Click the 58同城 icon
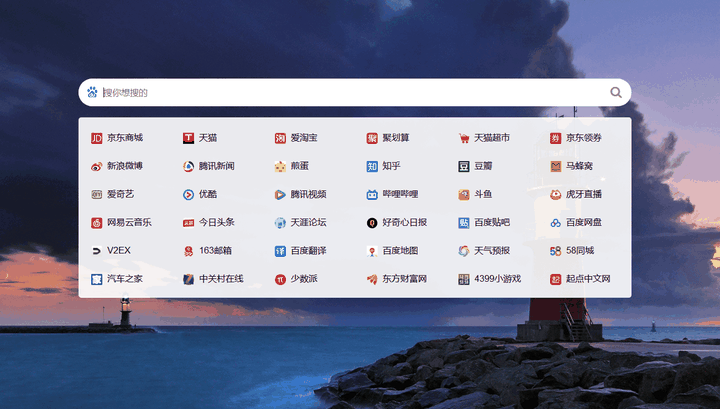The image size is (720, 409). (x=556, y=251)
